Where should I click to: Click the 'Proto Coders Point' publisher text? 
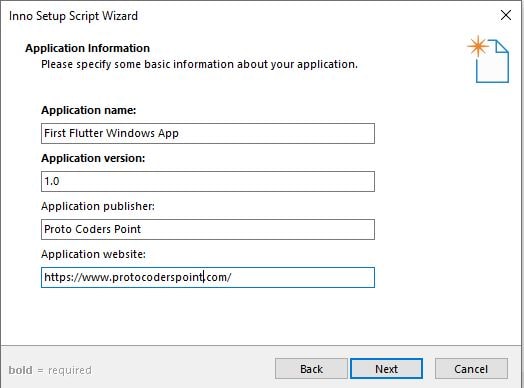[93, 229]
